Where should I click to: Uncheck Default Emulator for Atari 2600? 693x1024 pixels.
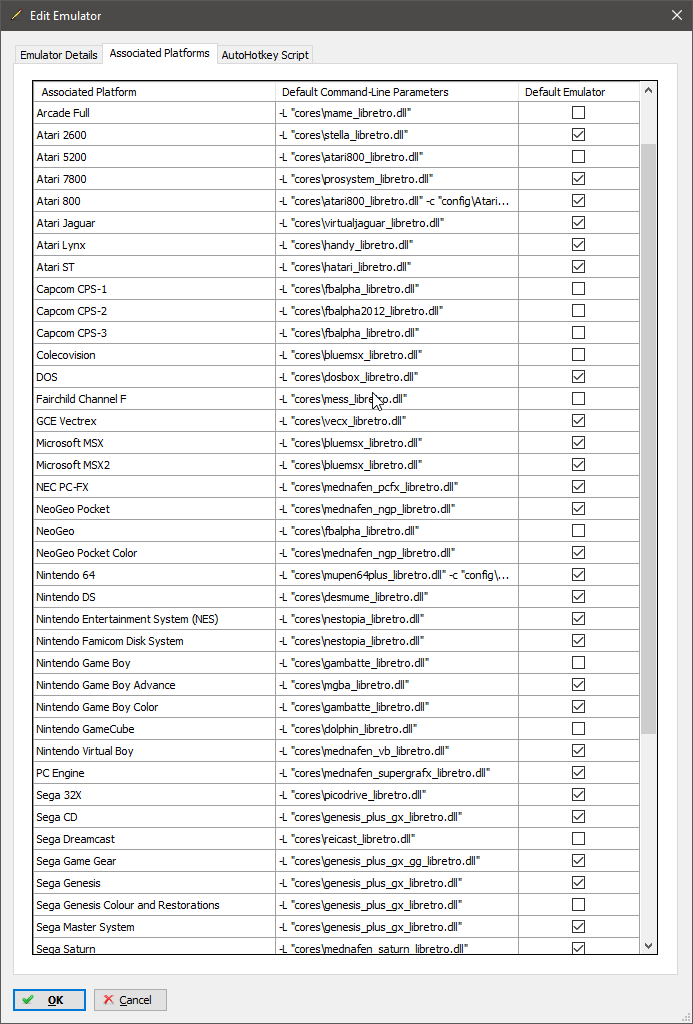pos(578,135)
